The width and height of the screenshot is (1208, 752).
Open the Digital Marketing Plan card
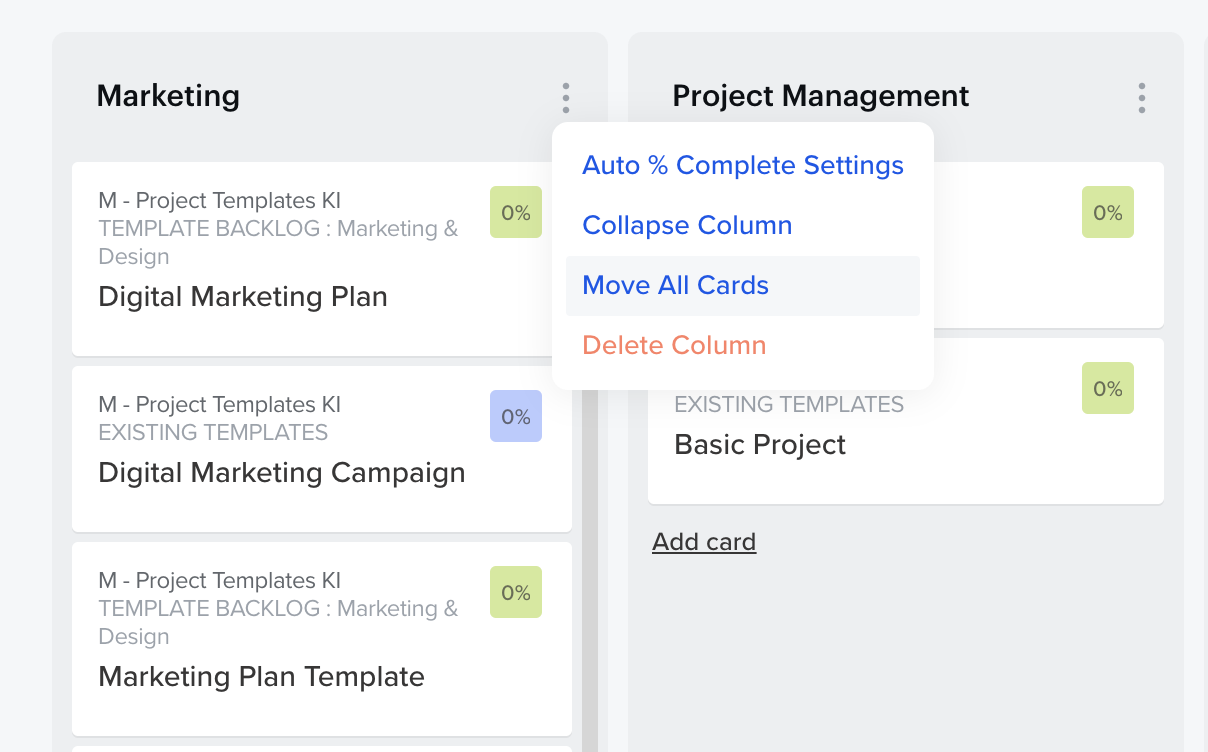coord(243,297)
